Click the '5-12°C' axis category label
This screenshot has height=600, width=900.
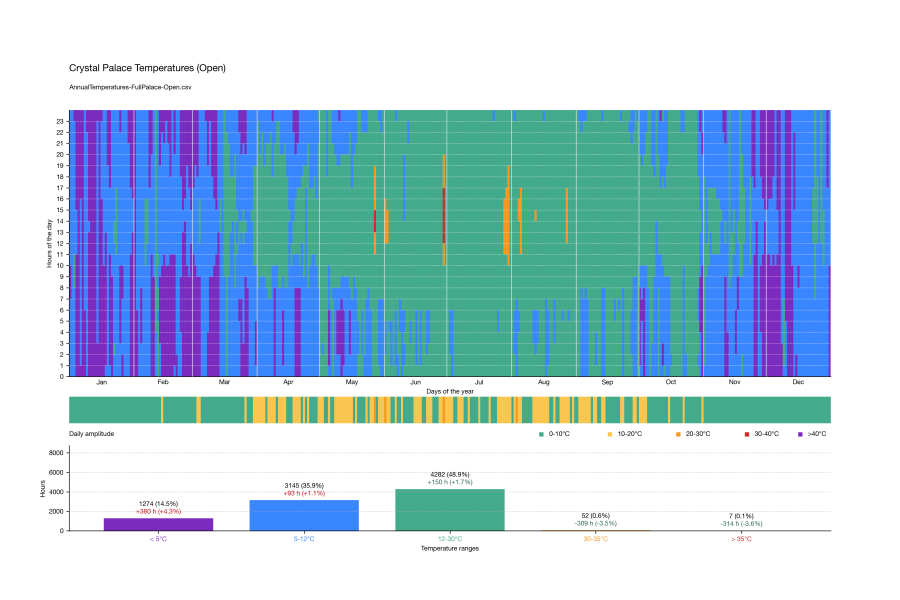[304, 539]
